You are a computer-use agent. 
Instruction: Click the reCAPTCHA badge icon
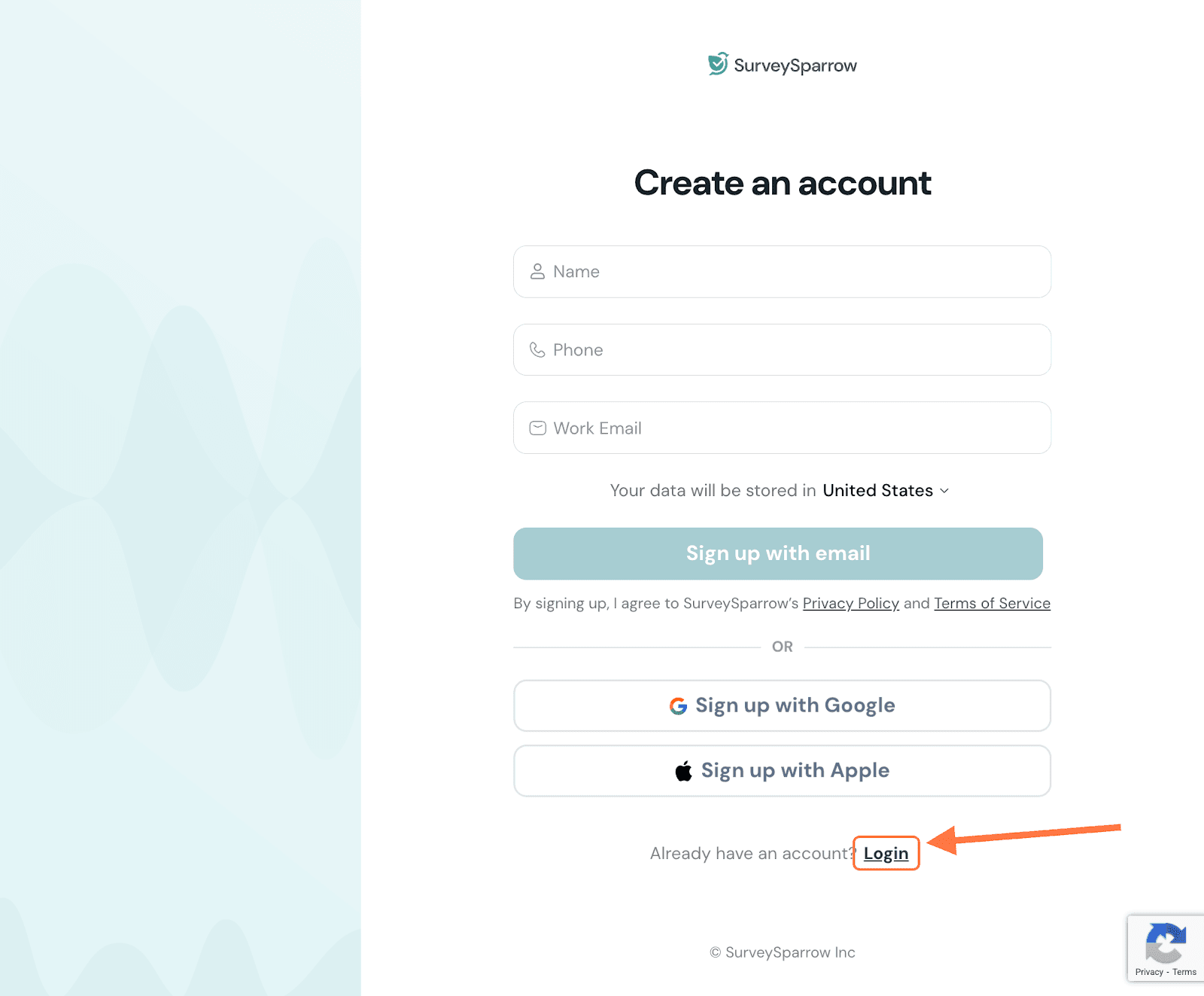(1165, 943)
